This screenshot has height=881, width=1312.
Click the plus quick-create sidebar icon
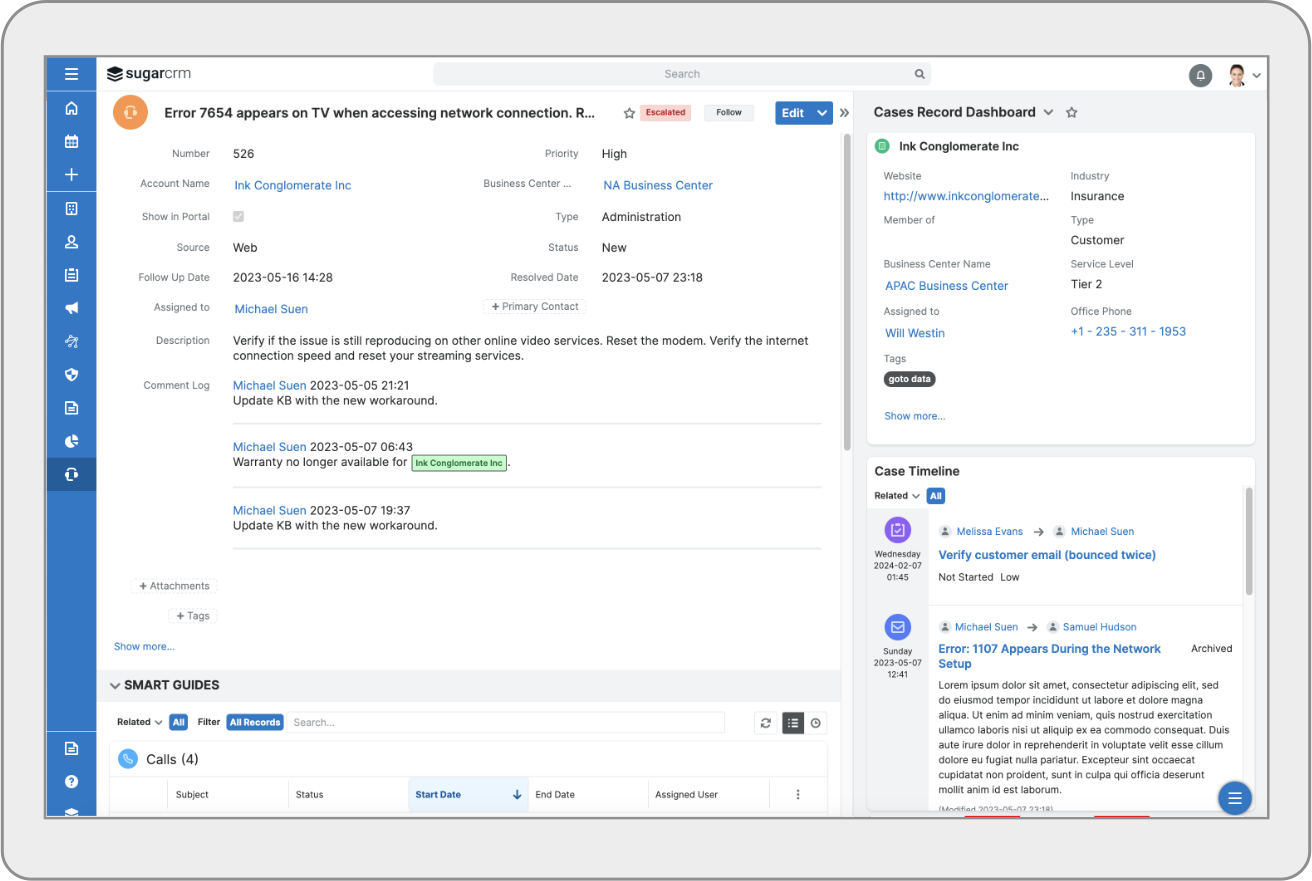pos(71,175)
